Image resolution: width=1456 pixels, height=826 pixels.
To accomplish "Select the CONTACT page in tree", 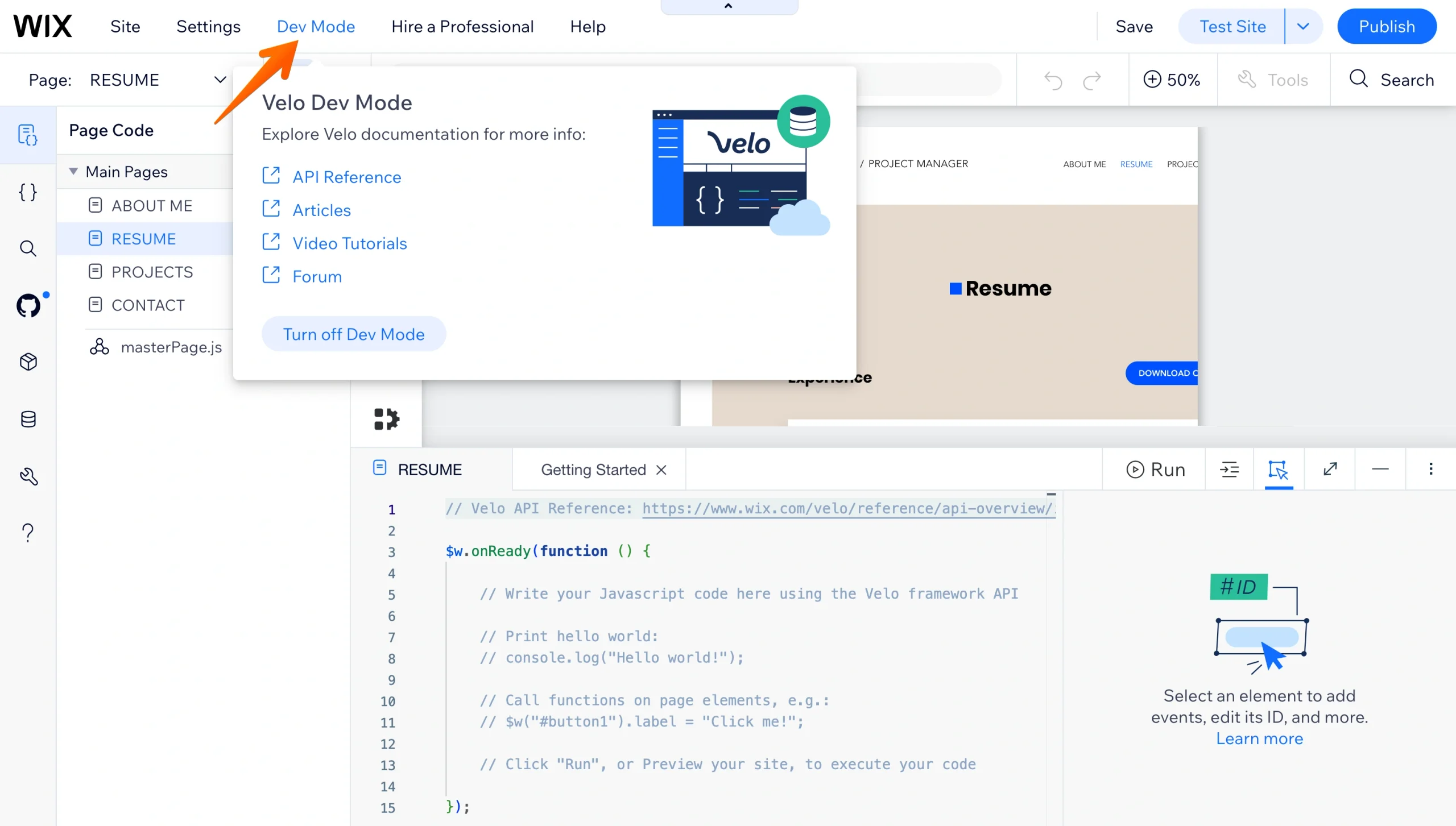I will point(148,305).
